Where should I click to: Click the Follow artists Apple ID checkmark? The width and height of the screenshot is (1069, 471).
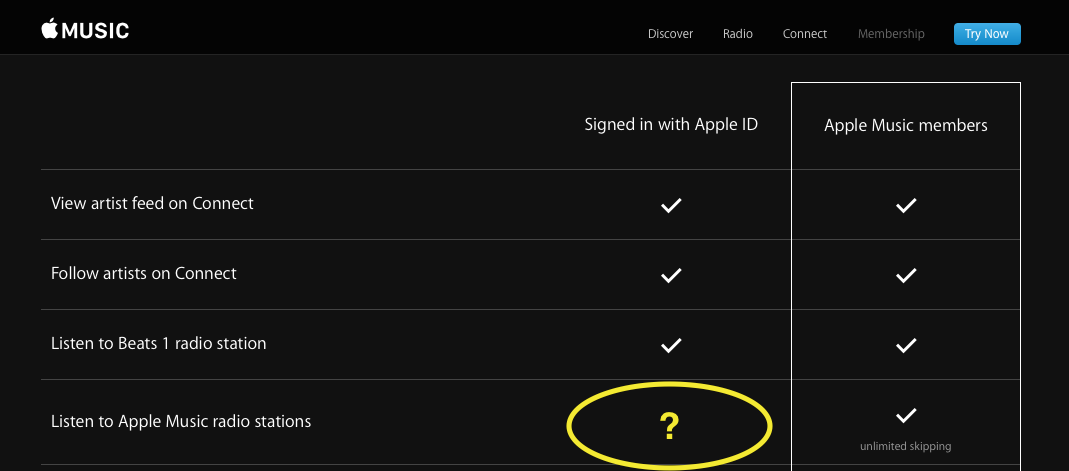pyautogui.click(x=671, y=275)
